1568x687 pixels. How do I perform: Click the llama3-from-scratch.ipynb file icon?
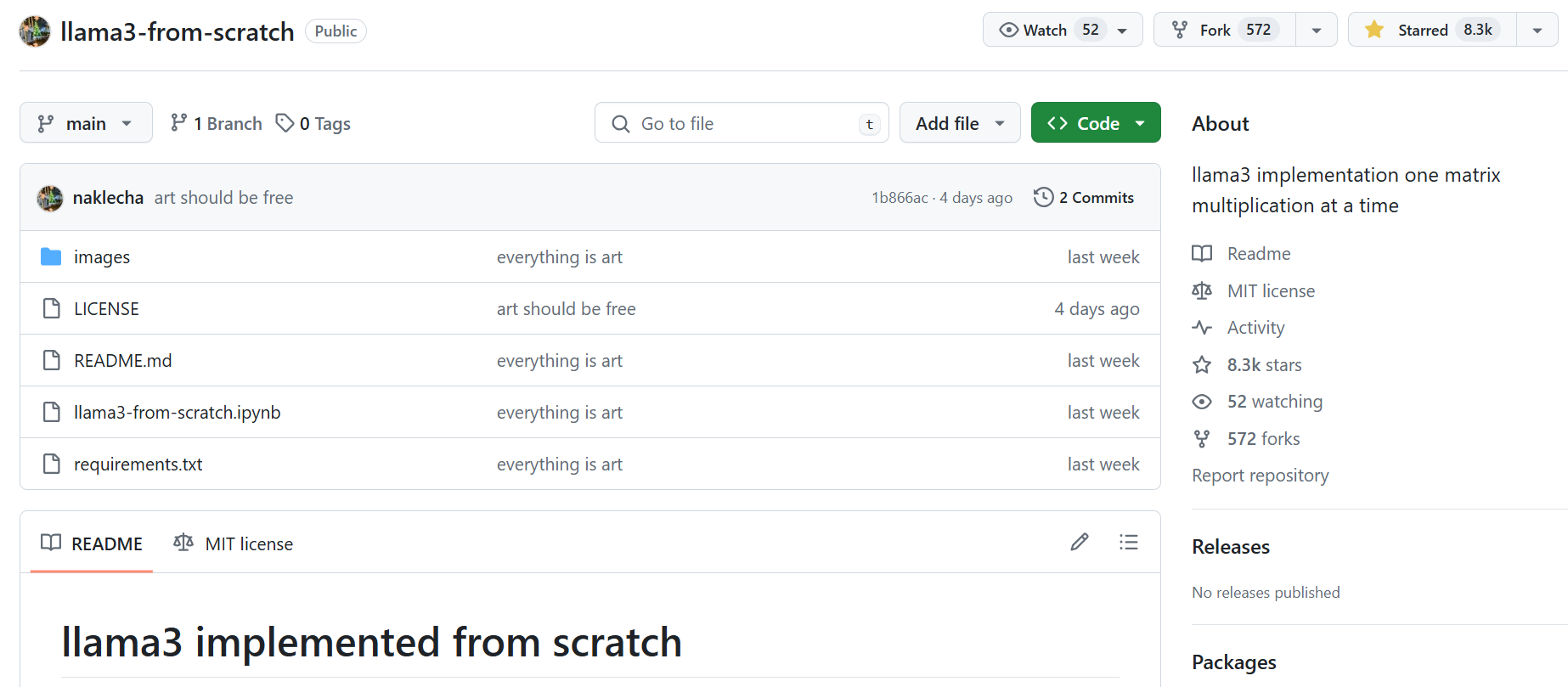52,412
